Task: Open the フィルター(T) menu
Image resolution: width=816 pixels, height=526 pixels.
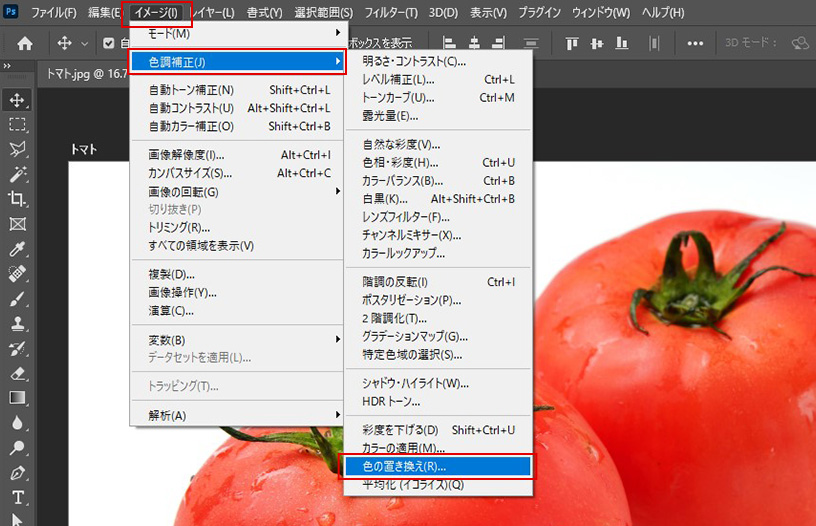Action: (x=390, y=12)
